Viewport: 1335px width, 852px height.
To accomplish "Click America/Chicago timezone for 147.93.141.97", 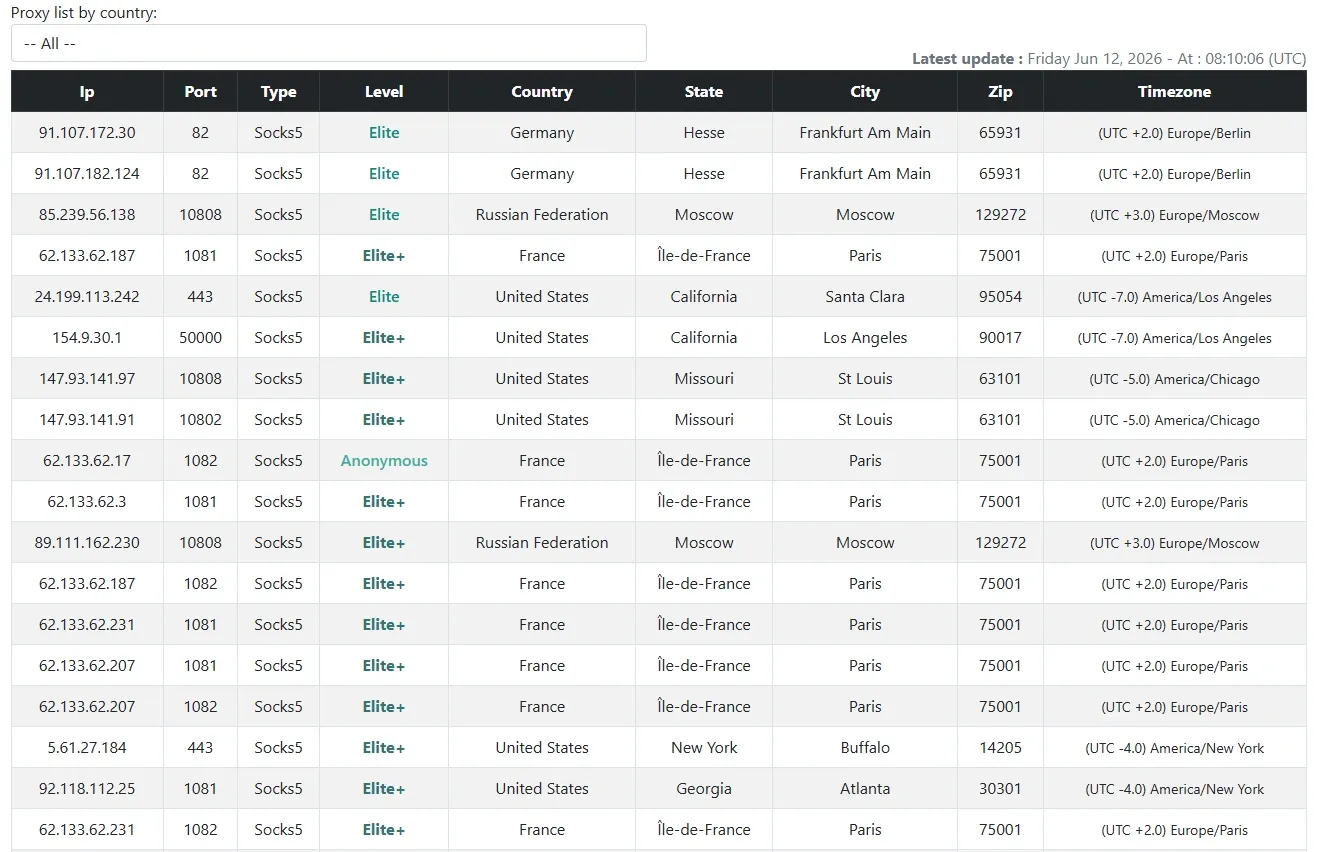I will point(1174,379).
